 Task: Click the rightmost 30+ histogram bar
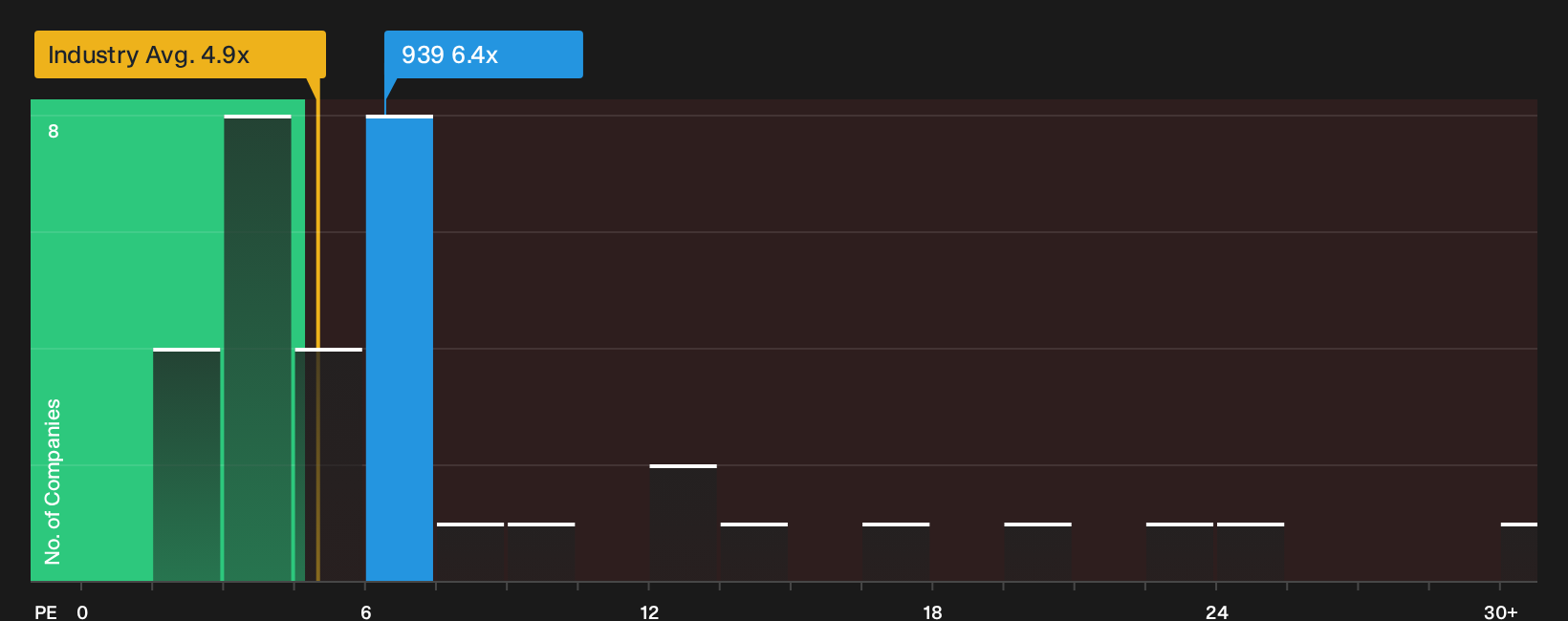[x=1518, y=552]
